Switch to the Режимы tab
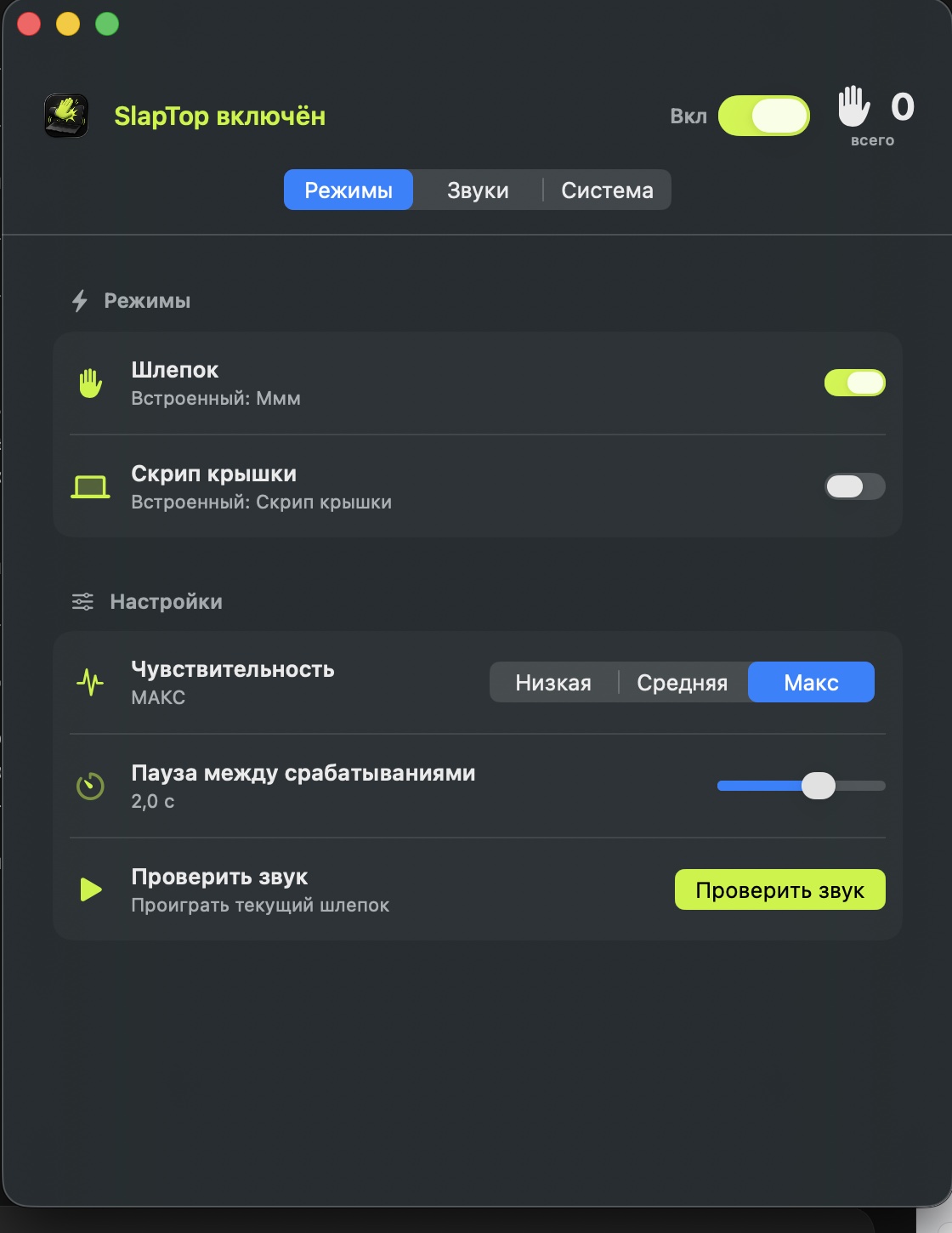952x1233 pixels. (x=348, y=190)
